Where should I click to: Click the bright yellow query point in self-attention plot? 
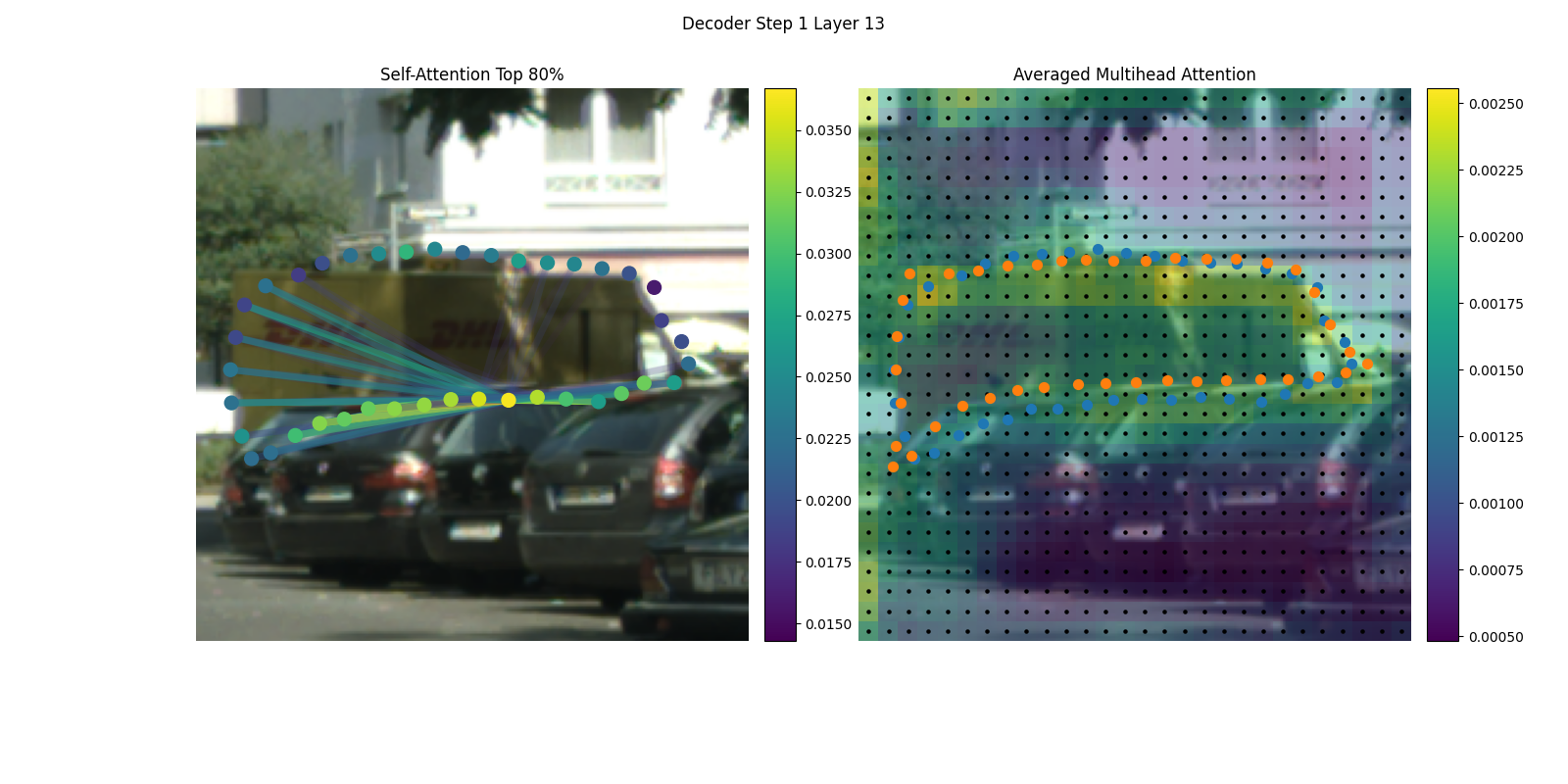(508, 400)
